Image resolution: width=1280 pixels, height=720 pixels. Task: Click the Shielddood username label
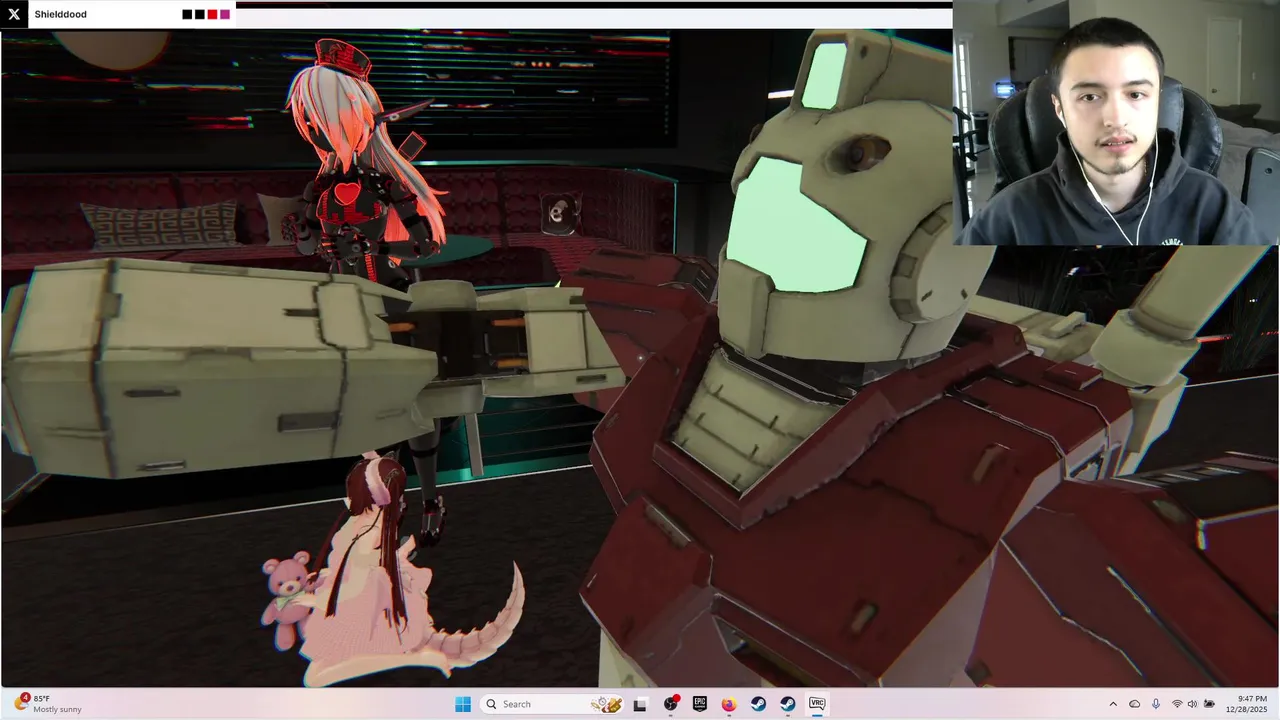tap(60, 14)
